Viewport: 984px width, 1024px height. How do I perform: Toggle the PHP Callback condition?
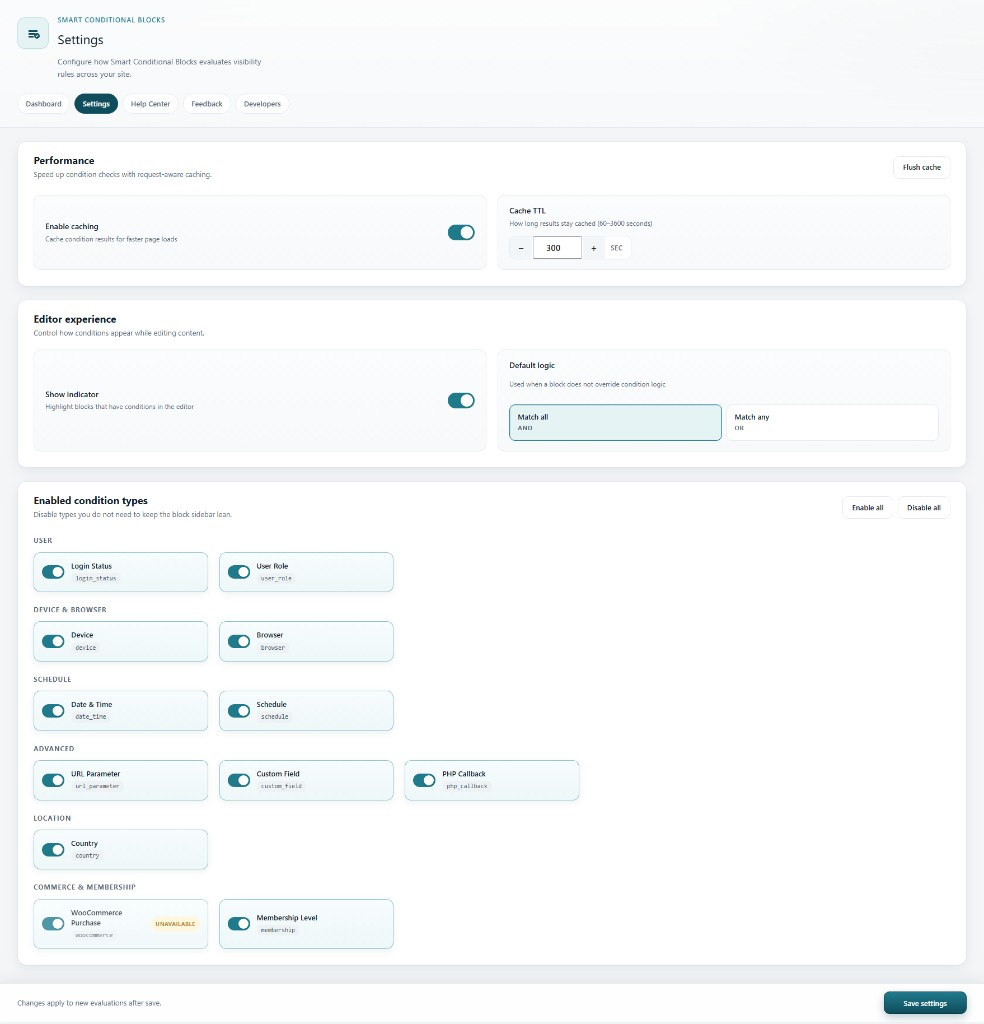pos(424,780)
